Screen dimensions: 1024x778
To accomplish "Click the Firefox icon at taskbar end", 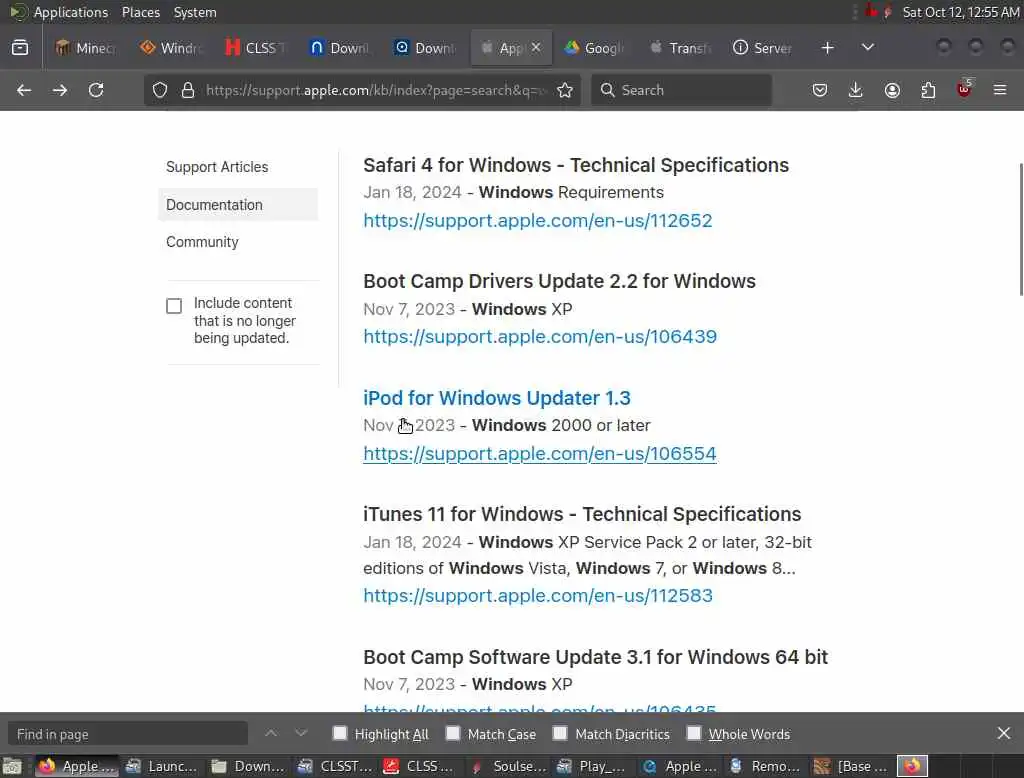I will click(912, 766).
